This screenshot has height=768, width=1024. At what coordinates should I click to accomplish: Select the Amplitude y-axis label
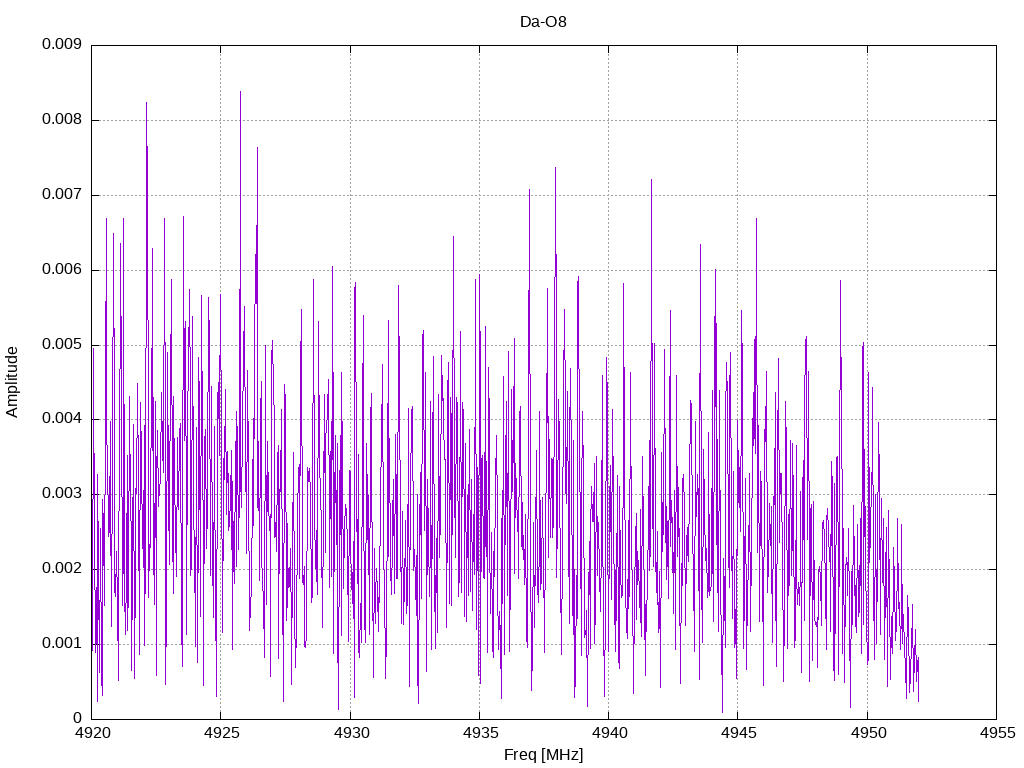pyautogui.click(x=12, y=382)
